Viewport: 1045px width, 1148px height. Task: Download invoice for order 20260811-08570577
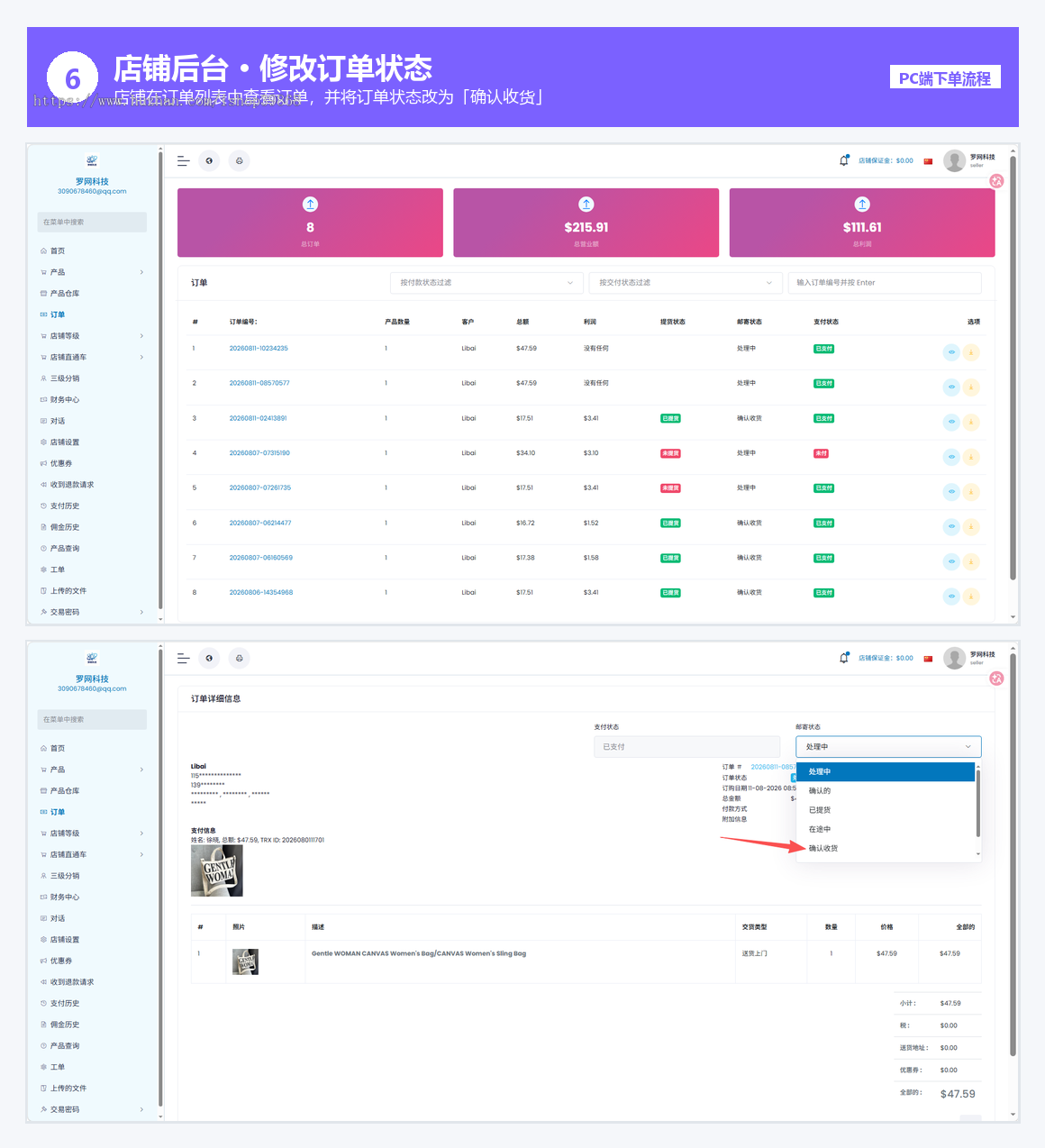click(971, 387)
